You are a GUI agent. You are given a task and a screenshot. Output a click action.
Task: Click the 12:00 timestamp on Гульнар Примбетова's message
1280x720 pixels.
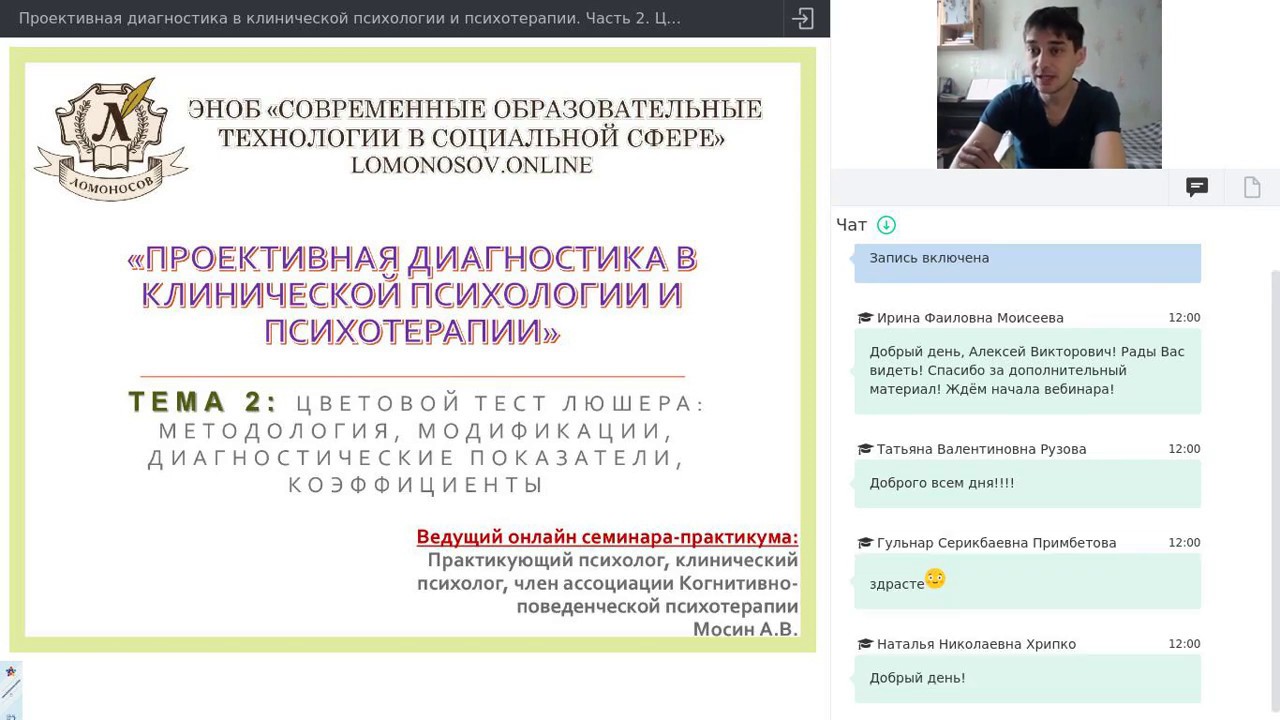click(x=1184, y=543)
